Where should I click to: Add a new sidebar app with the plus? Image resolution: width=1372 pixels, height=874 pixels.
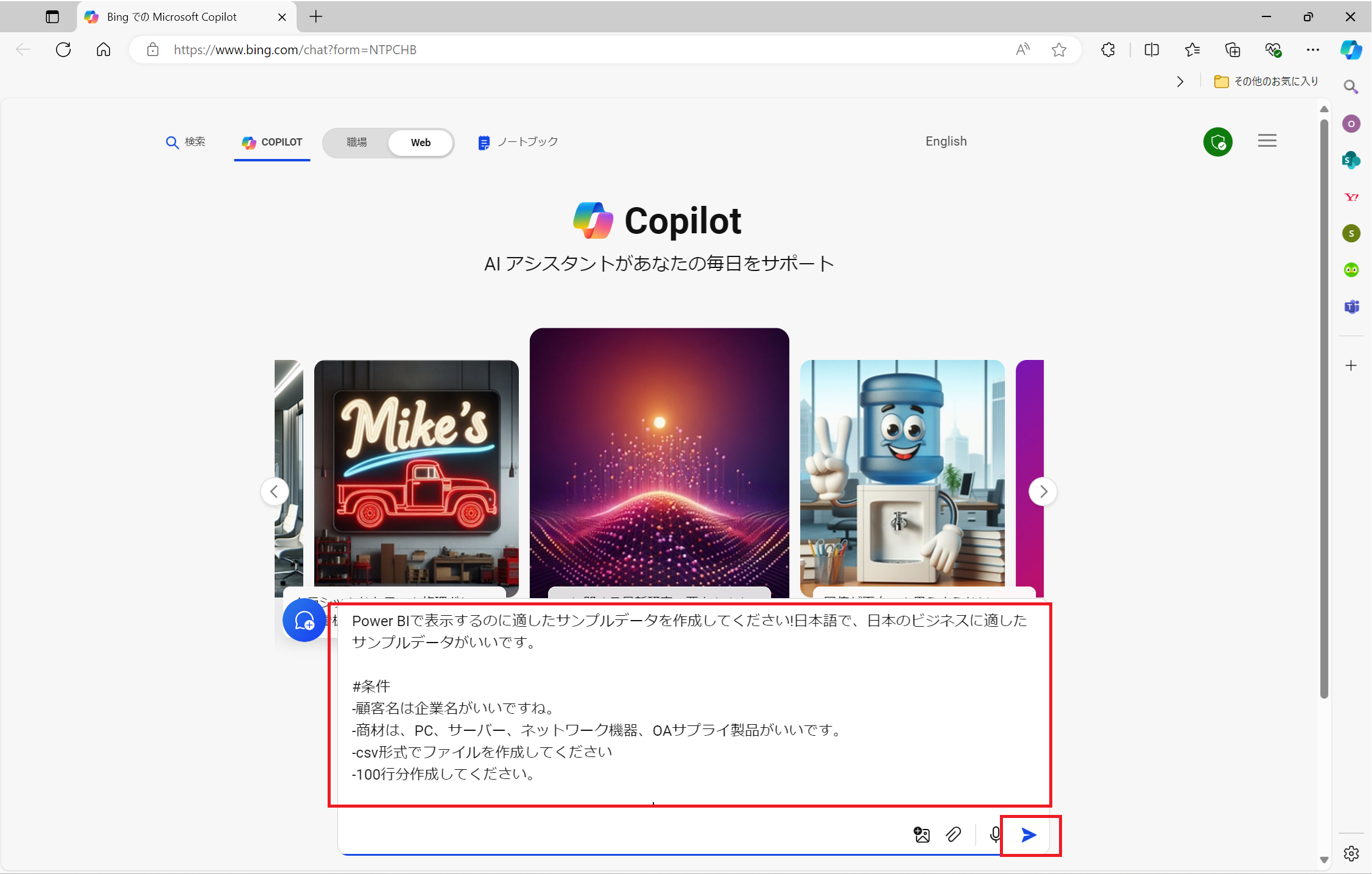tap(1351, 365)
